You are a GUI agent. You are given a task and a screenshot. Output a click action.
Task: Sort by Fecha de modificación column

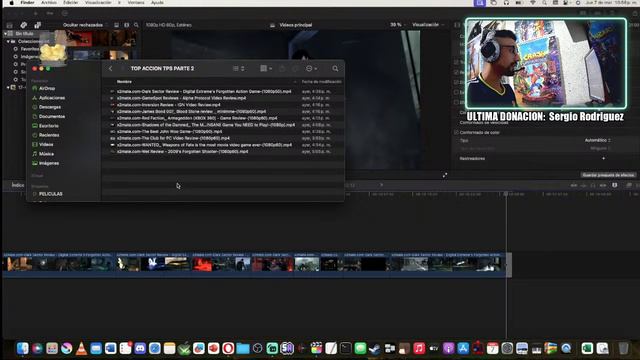tap(321, 82)
